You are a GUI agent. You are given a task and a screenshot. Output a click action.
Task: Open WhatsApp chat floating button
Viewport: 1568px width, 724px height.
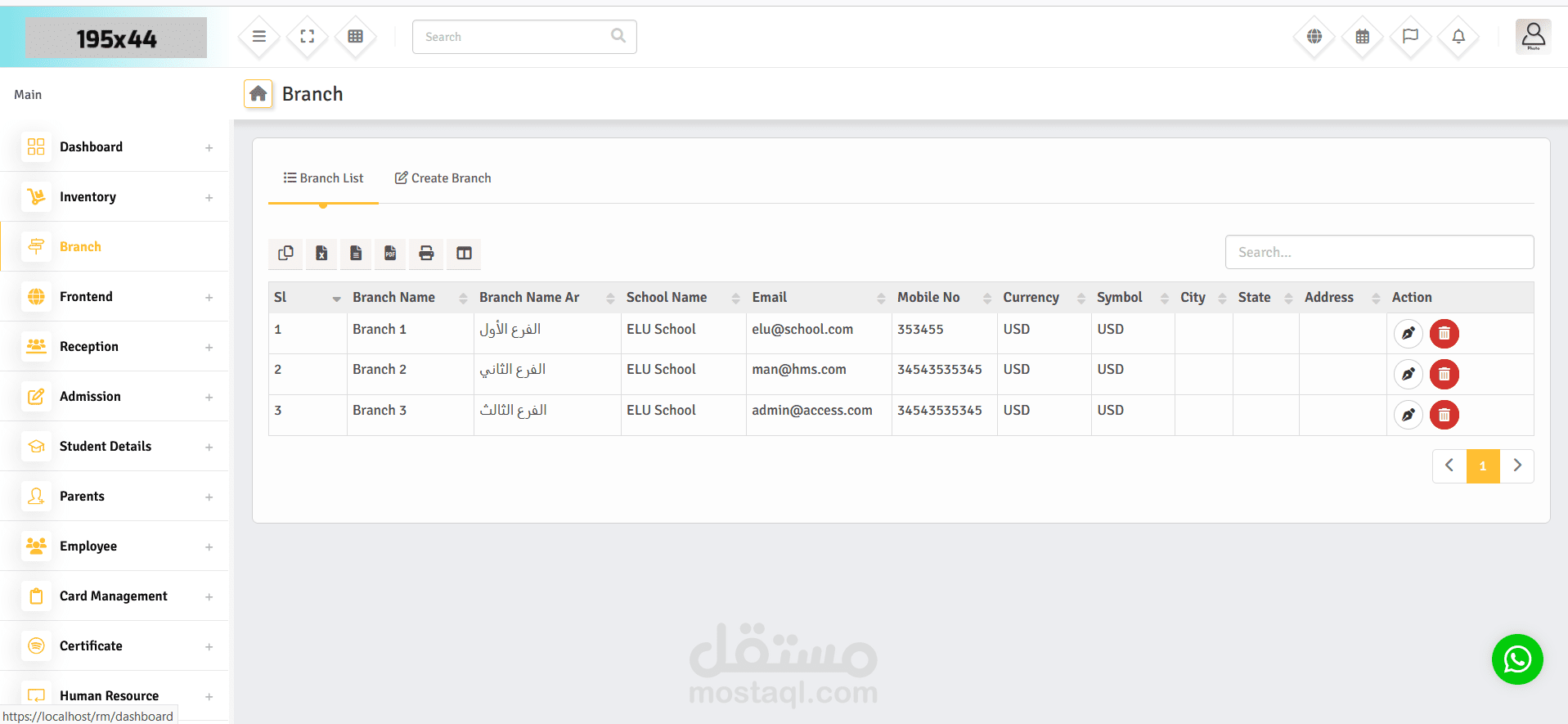1516,659
